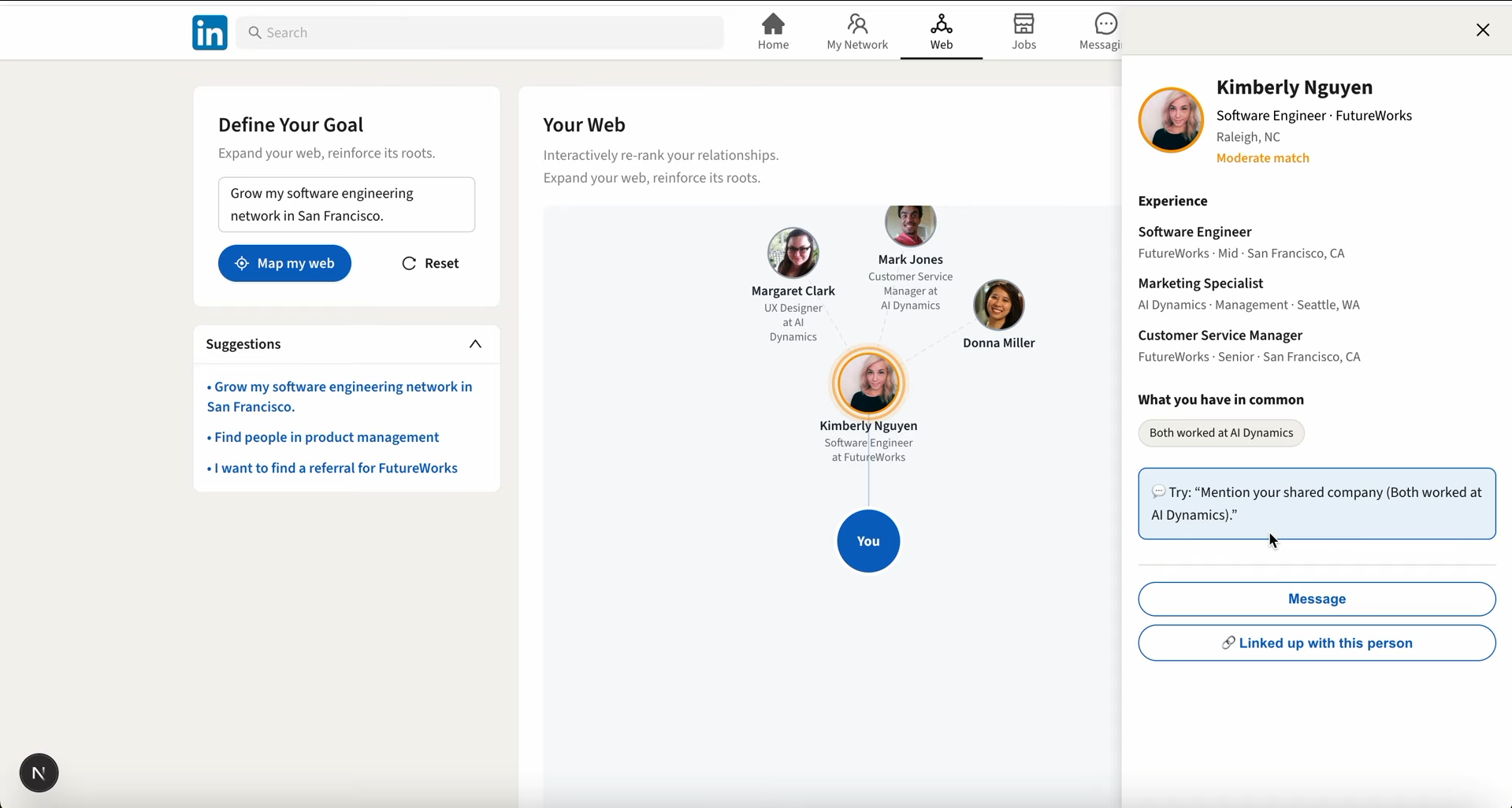Select the Web tab
The width and height of the screenshot is (1512, 808).
[942, 32]
